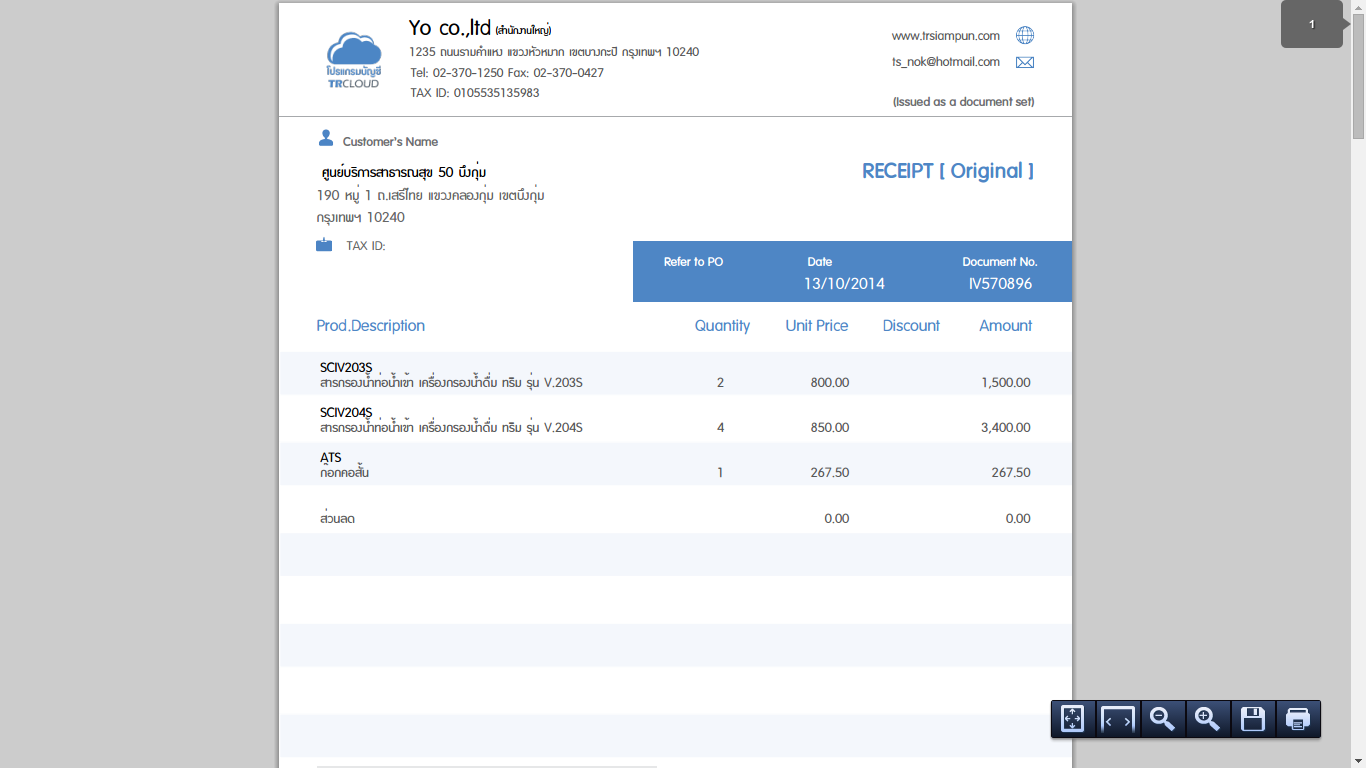Click the Document No. label
Screen dimensions: 1366x768
click(x=1000, y=262)
